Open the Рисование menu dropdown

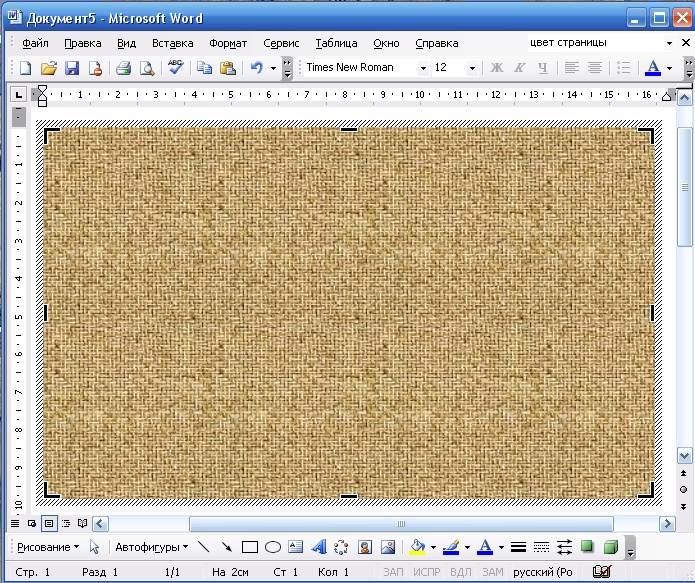[x=48, y=547]
